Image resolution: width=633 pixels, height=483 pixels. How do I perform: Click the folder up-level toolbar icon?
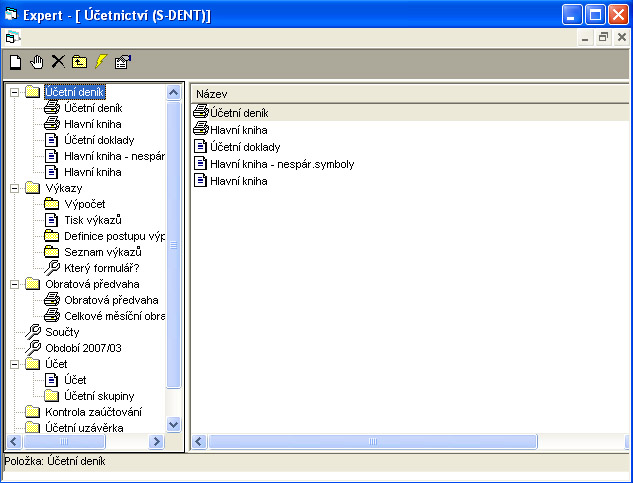point(79,62)
